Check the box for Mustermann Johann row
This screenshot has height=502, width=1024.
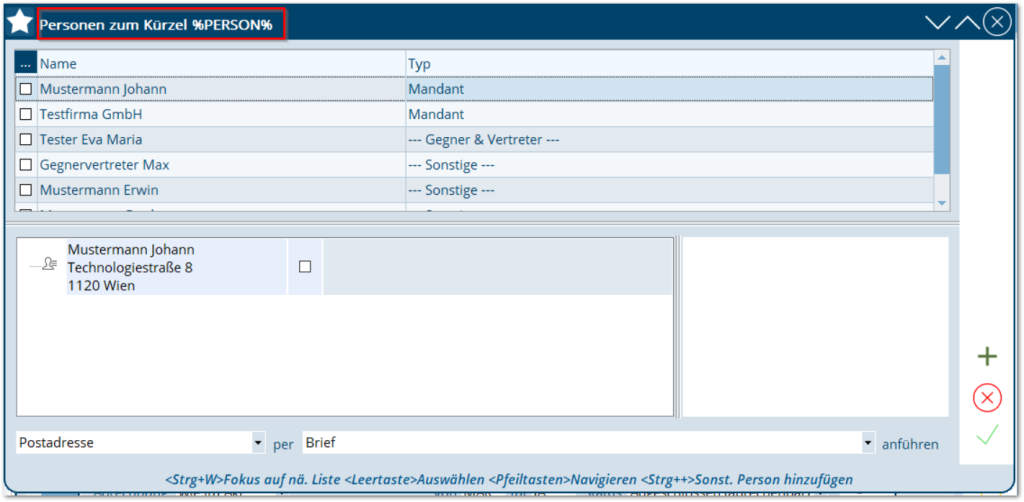click(x=26, y=89)
